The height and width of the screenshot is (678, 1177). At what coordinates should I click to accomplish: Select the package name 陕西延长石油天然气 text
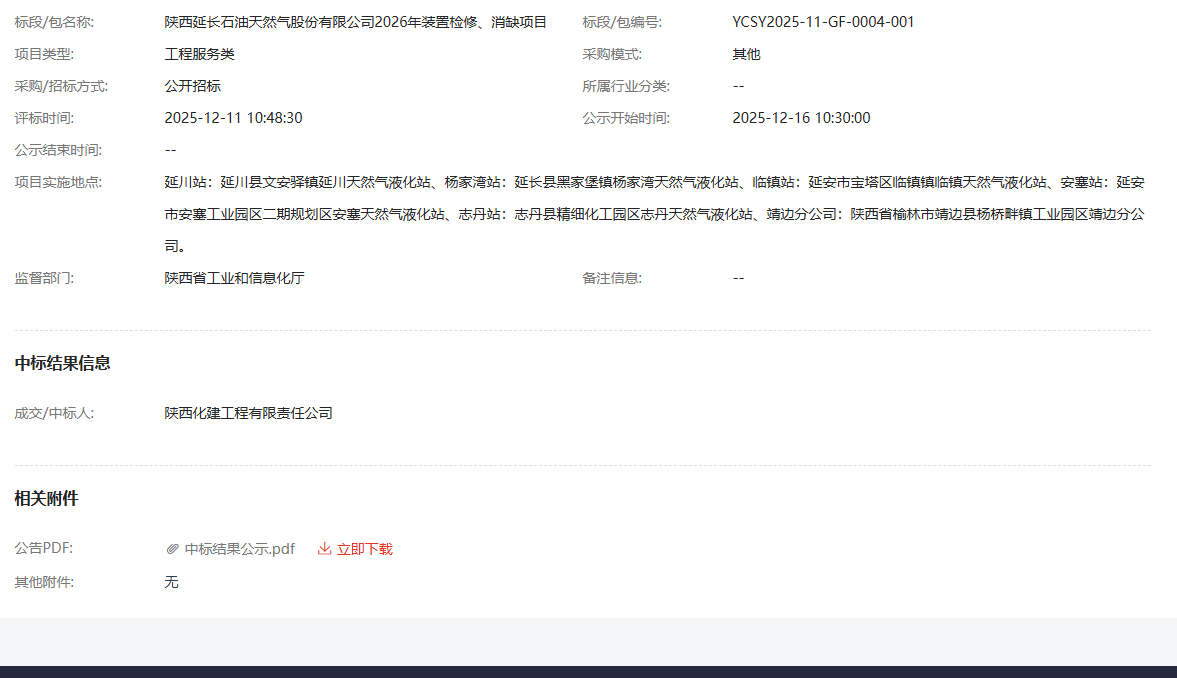tap(355, 22)
